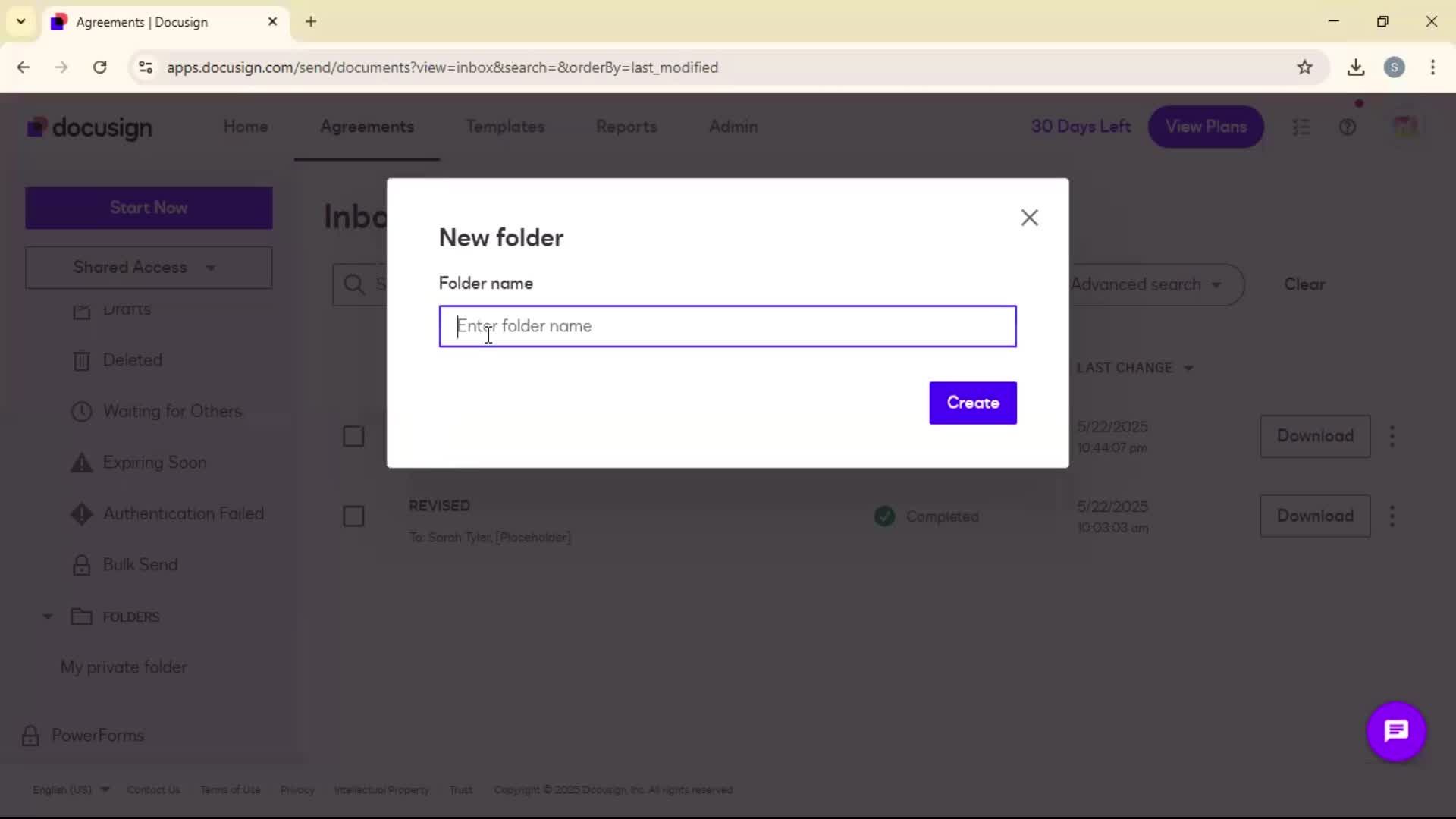This screenshot has width=1456, height=819.
Task: Open My private folder
Action: pyautogui.click(x=124, y=667)
